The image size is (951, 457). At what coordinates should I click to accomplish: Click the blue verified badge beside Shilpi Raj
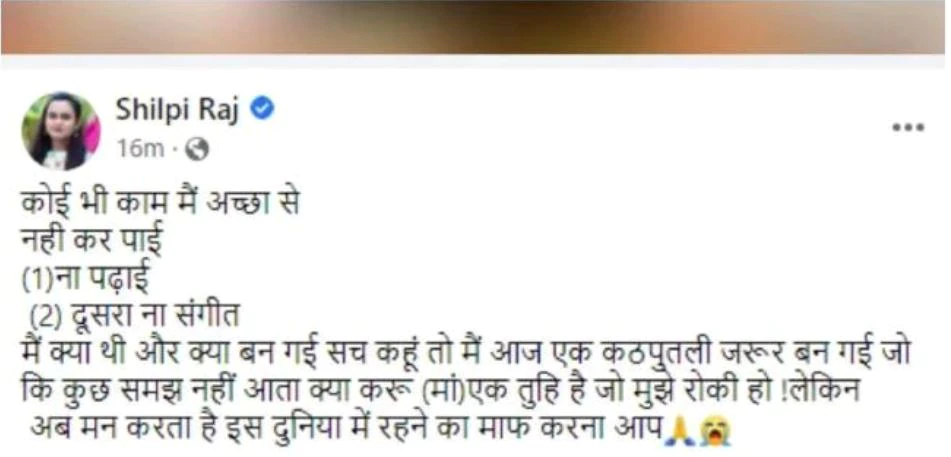(262, 110)
